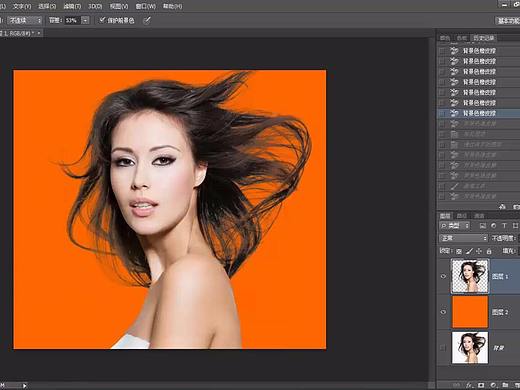This screenshot has height=390, width=520.
Task: Create new document from current history state
Action: pos(502,207)
